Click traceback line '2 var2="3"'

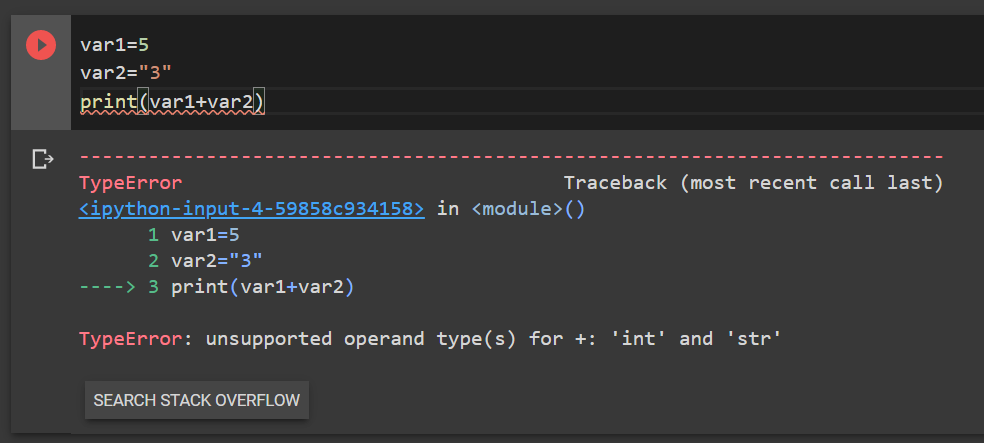(x=205, y=261)
